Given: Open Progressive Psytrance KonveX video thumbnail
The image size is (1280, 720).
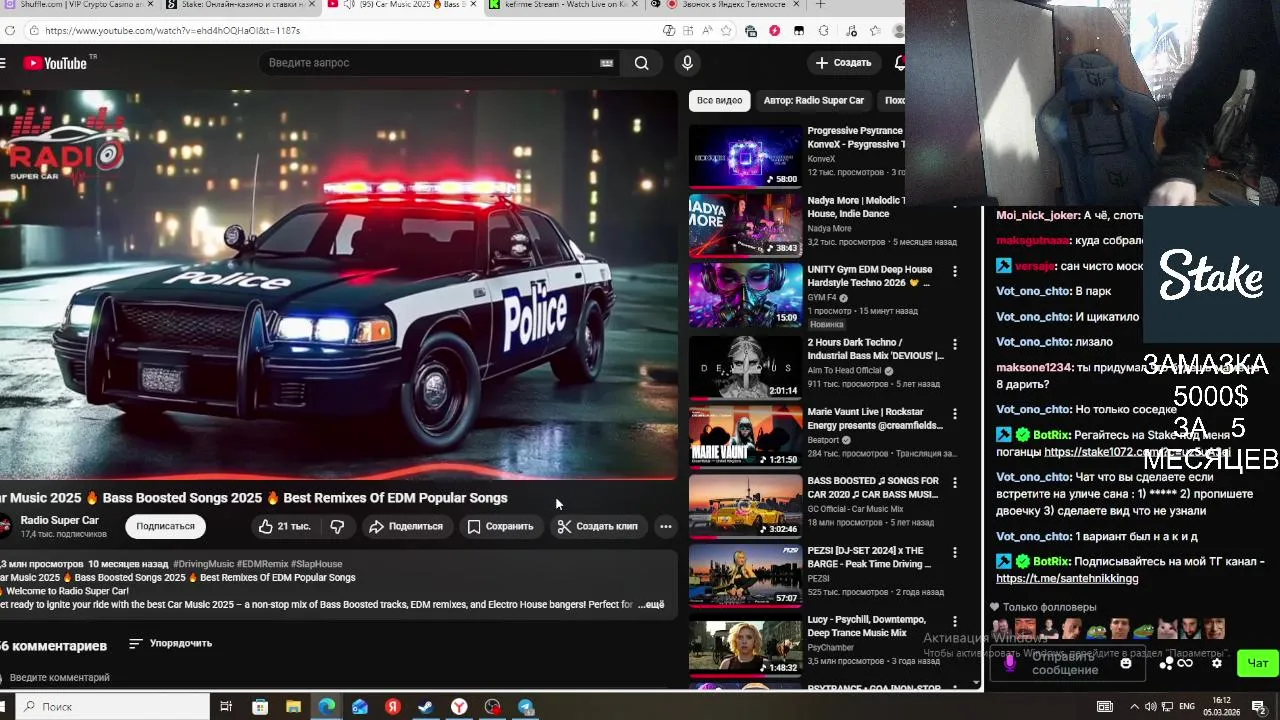Looking at the screenshot, I should [x=745, y=156].
